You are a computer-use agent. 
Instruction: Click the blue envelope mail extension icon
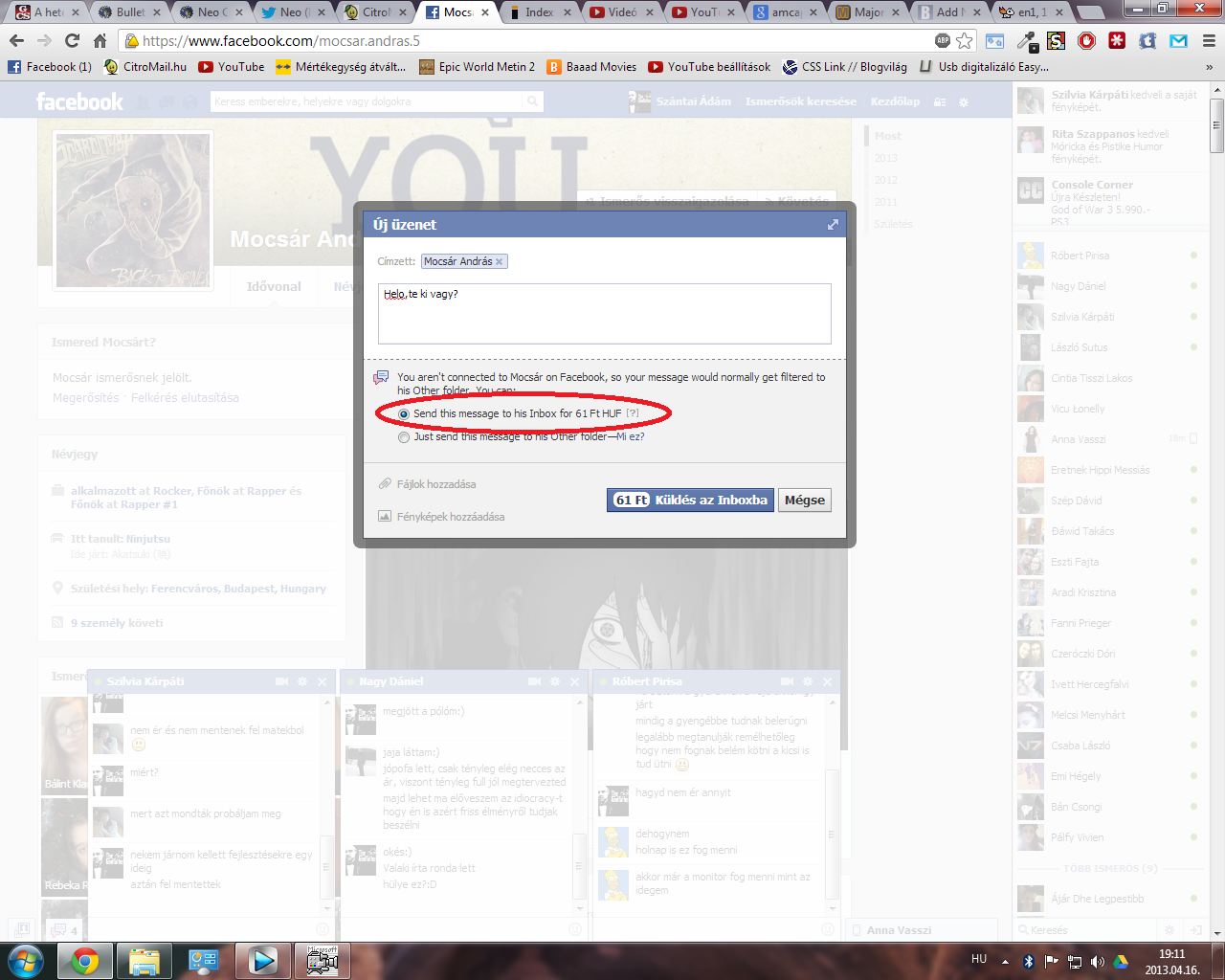(x=1178, y=40)
